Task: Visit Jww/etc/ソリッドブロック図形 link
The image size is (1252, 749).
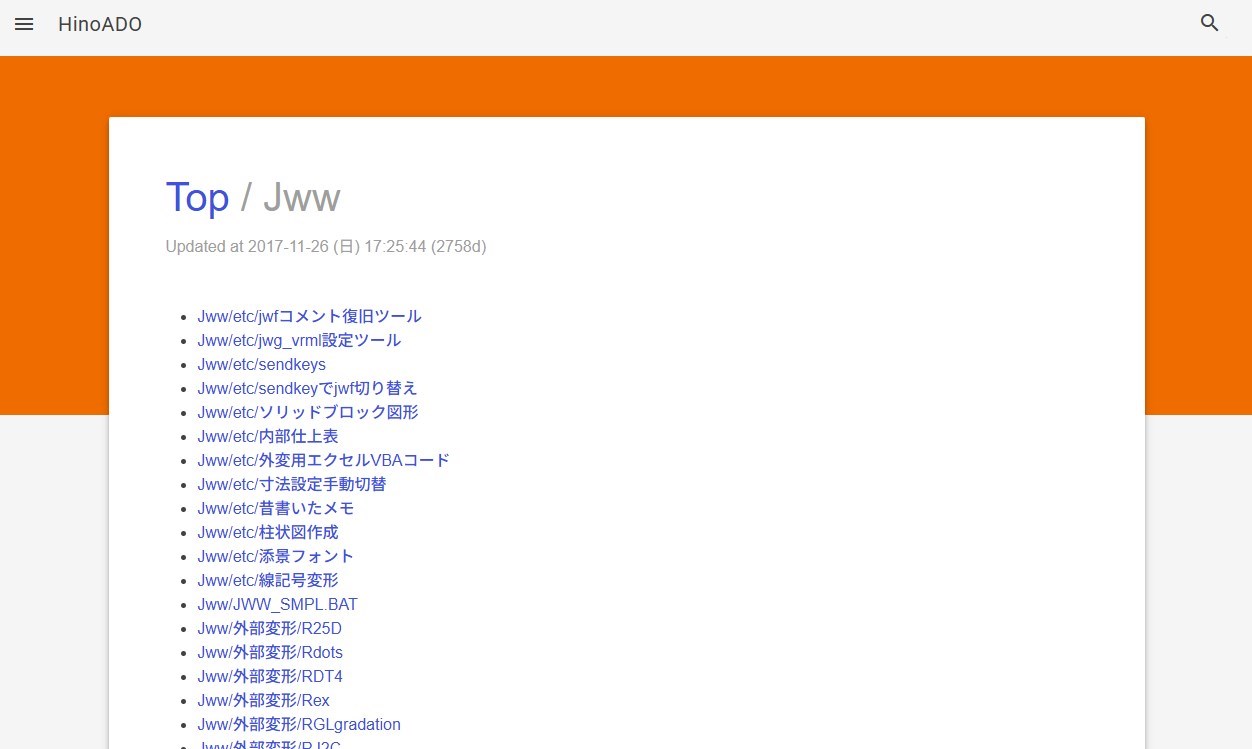Action: pyautogui.click(x=308, y=412)
